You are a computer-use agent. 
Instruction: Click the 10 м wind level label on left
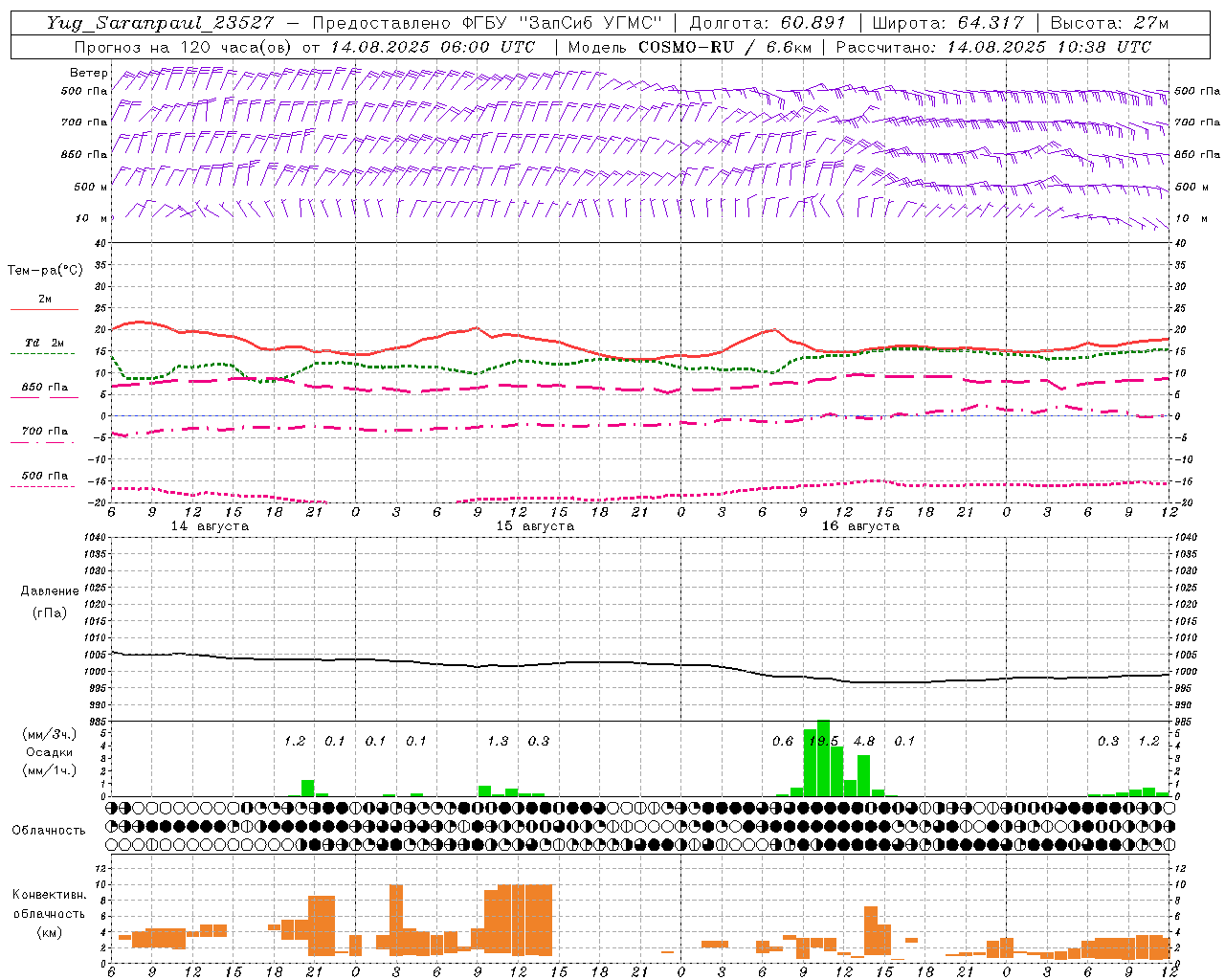click(x=92, y=219)
